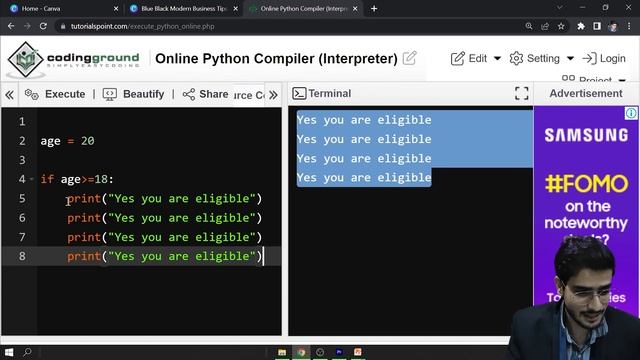The width and height of the screenshot is (640, 360).
Task: Click print statement on line 7
Action: (164, 237)
